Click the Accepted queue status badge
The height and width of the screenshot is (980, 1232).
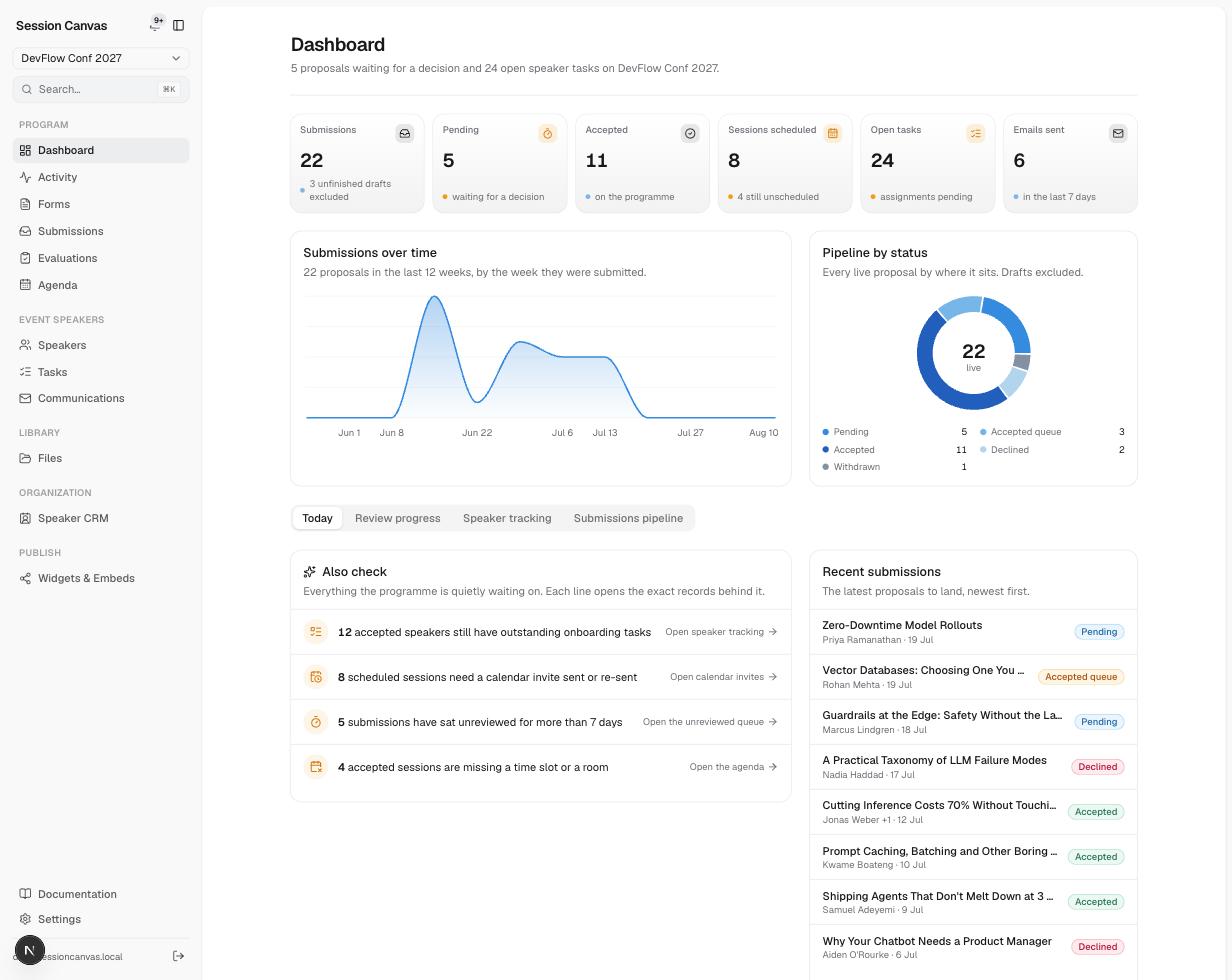pos(1081,677)
